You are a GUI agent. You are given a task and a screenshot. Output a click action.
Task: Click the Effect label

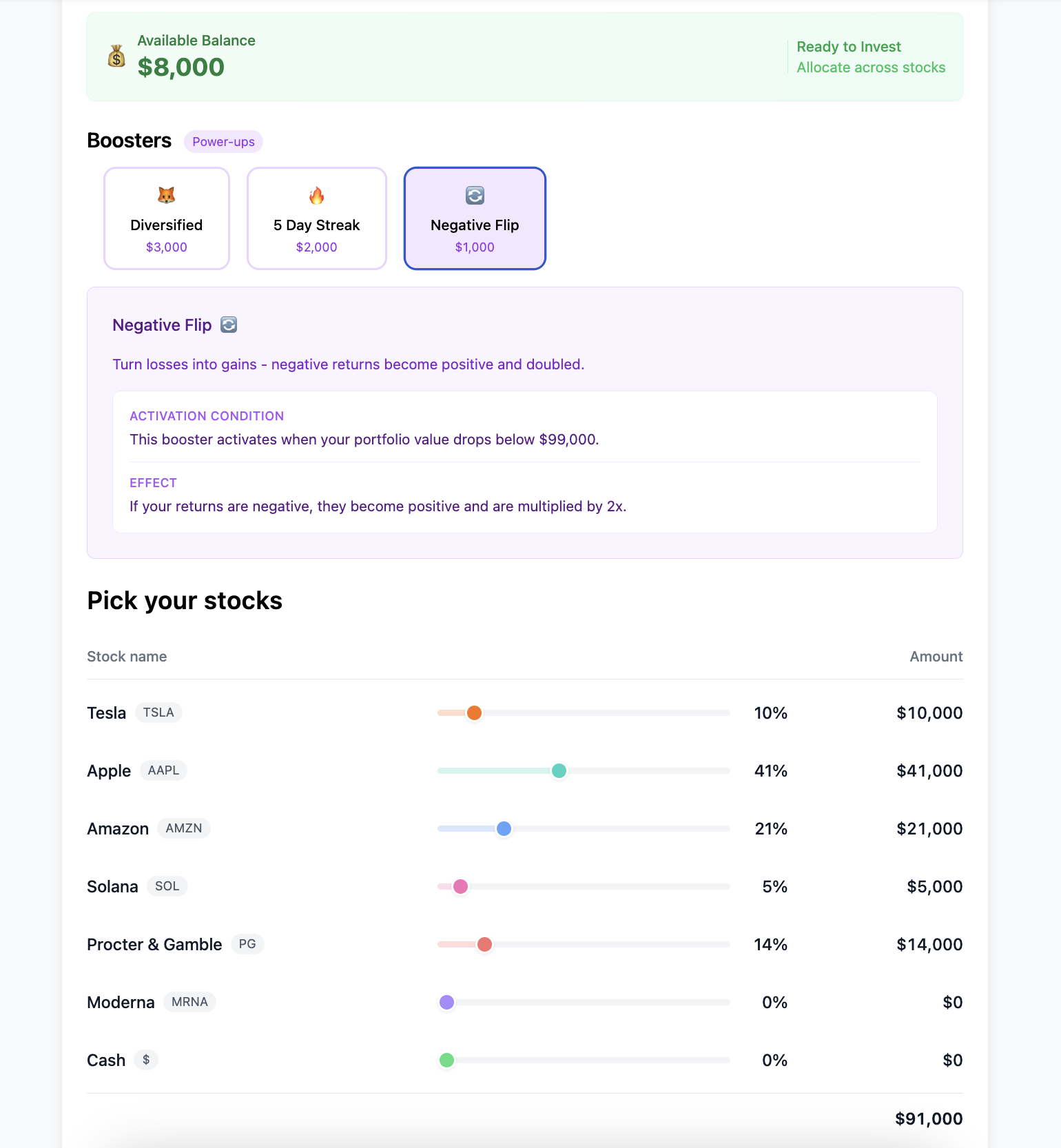(153, 482)
